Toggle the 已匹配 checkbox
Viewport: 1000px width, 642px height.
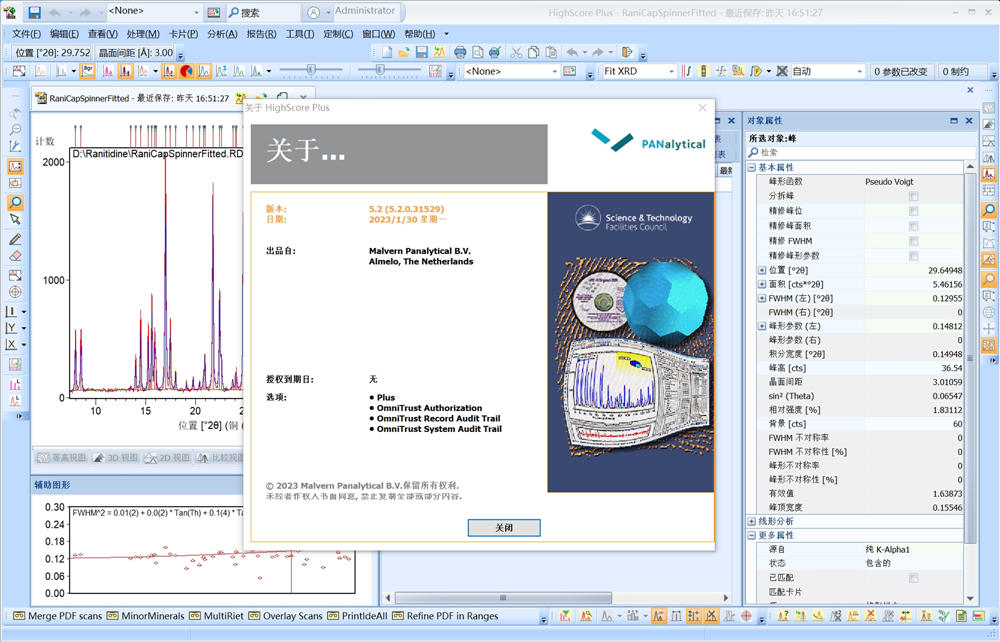point(913,578)
